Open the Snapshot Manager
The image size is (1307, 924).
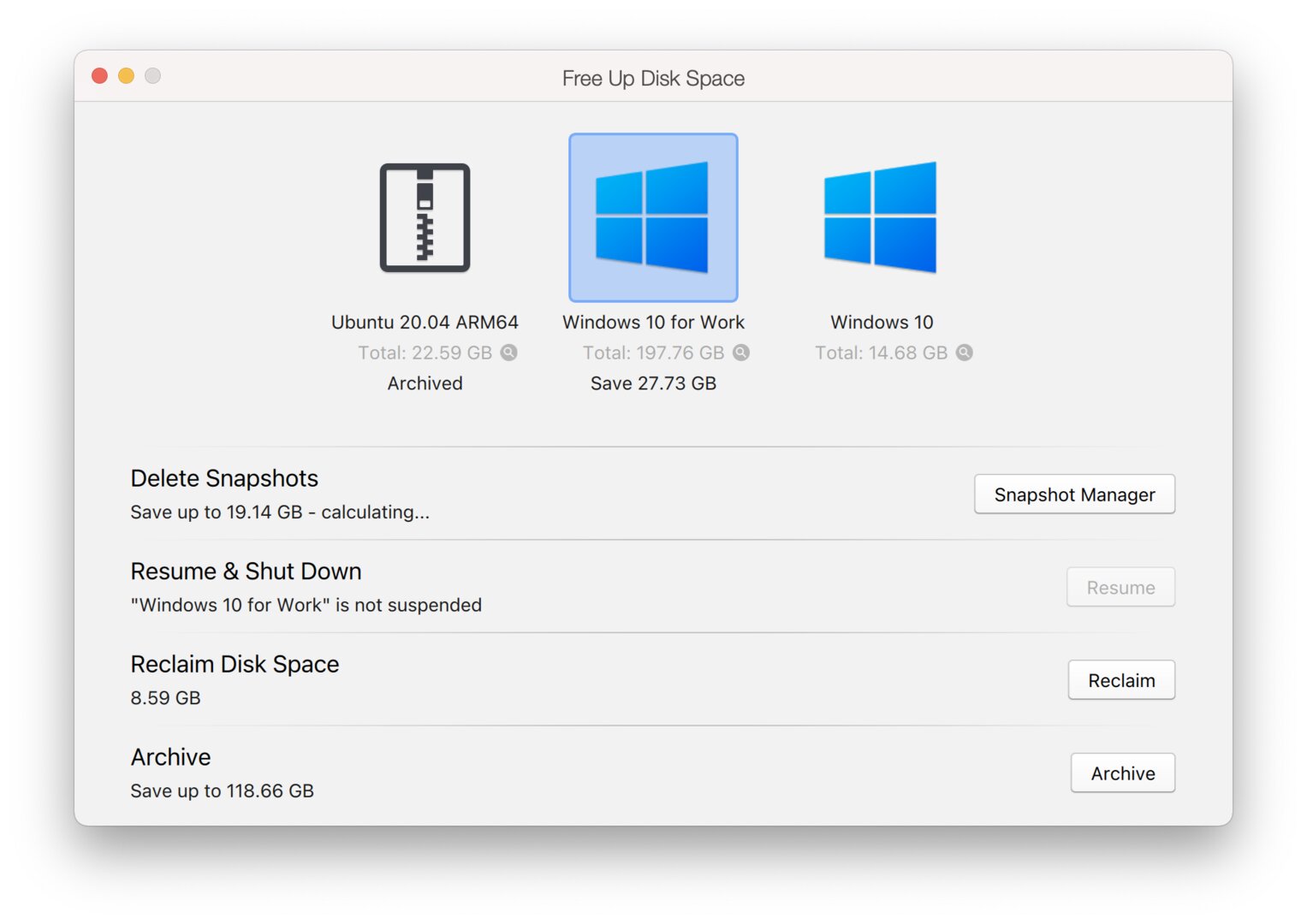pos(1074,495)
